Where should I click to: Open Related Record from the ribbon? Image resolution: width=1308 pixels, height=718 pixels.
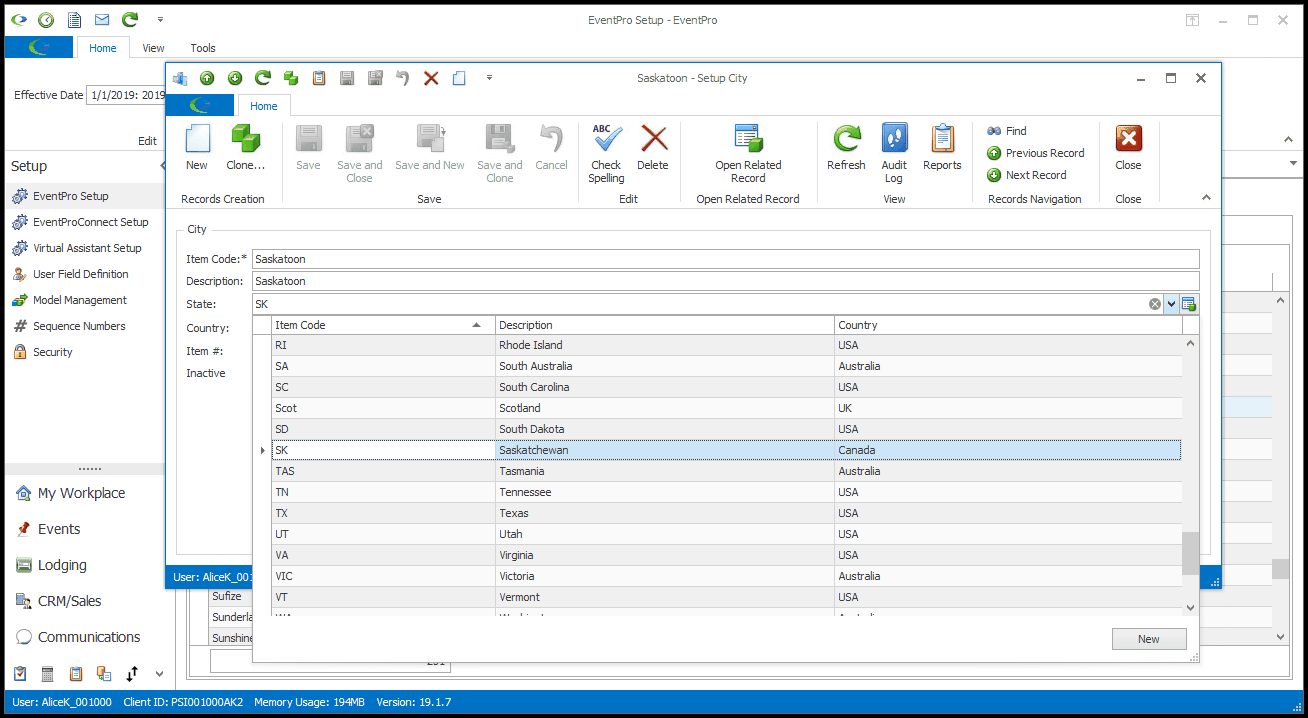click(748, 154)
